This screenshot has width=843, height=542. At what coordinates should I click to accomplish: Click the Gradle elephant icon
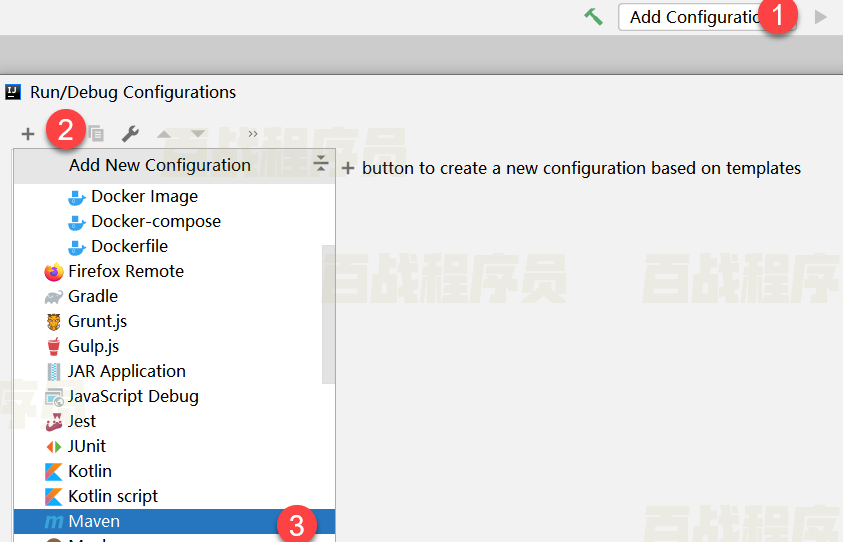(54, 297)
